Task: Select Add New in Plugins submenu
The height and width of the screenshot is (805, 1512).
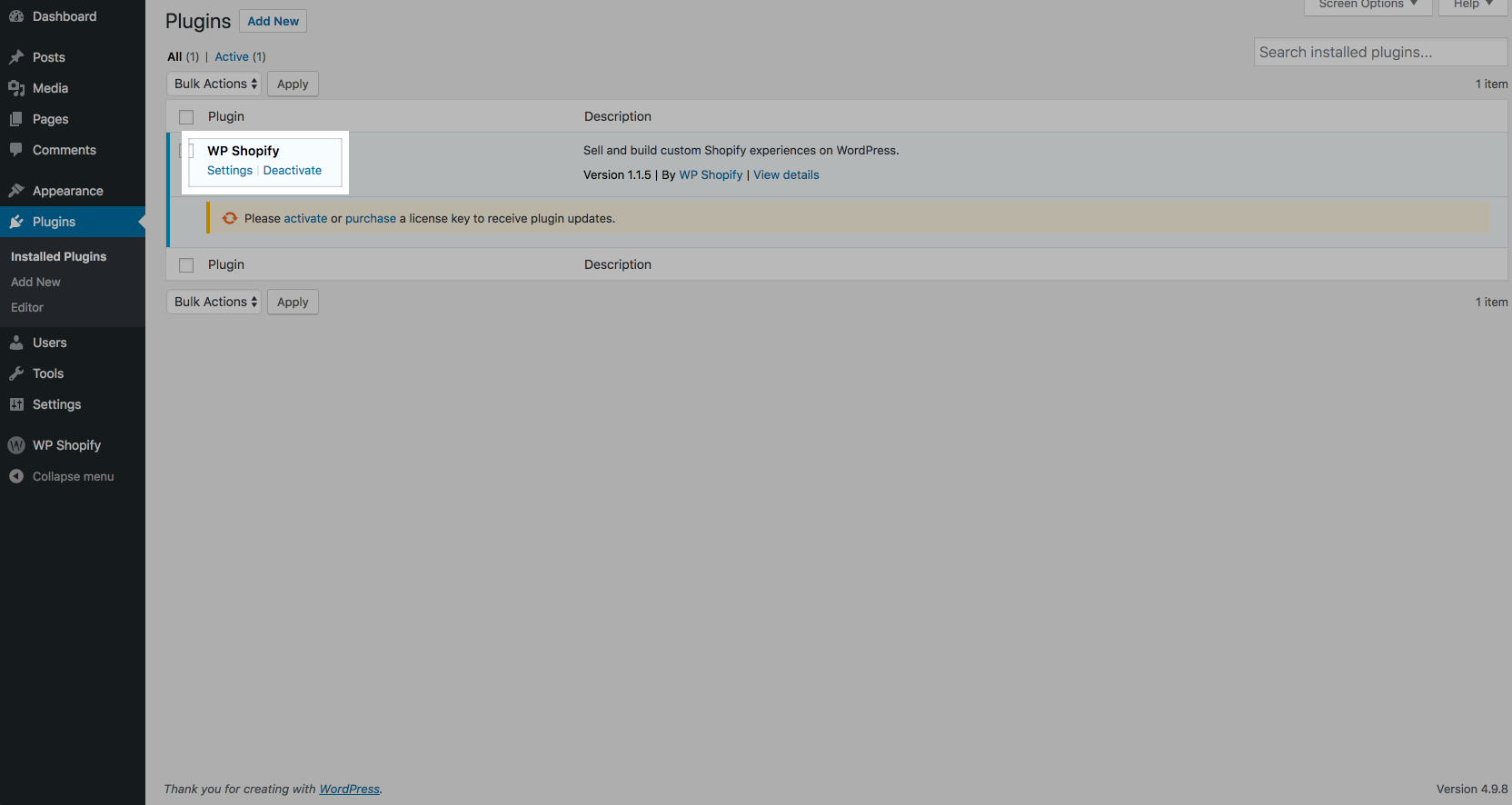Action: (x=35, y=282)
